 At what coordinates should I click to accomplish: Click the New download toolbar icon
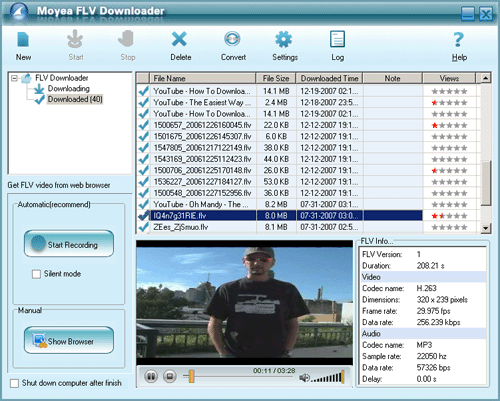coord(23,39)
